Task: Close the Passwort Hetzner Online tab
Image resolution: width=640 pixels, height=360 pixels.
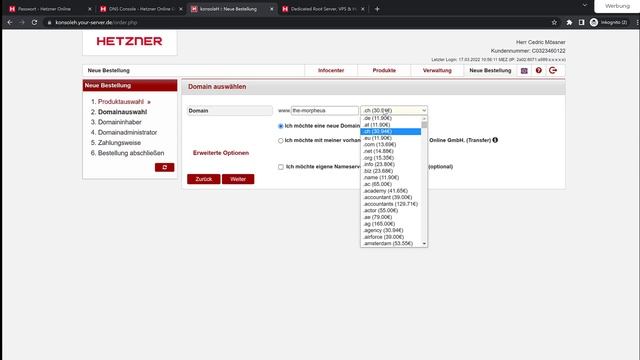Action: click(x=90, y=9)
